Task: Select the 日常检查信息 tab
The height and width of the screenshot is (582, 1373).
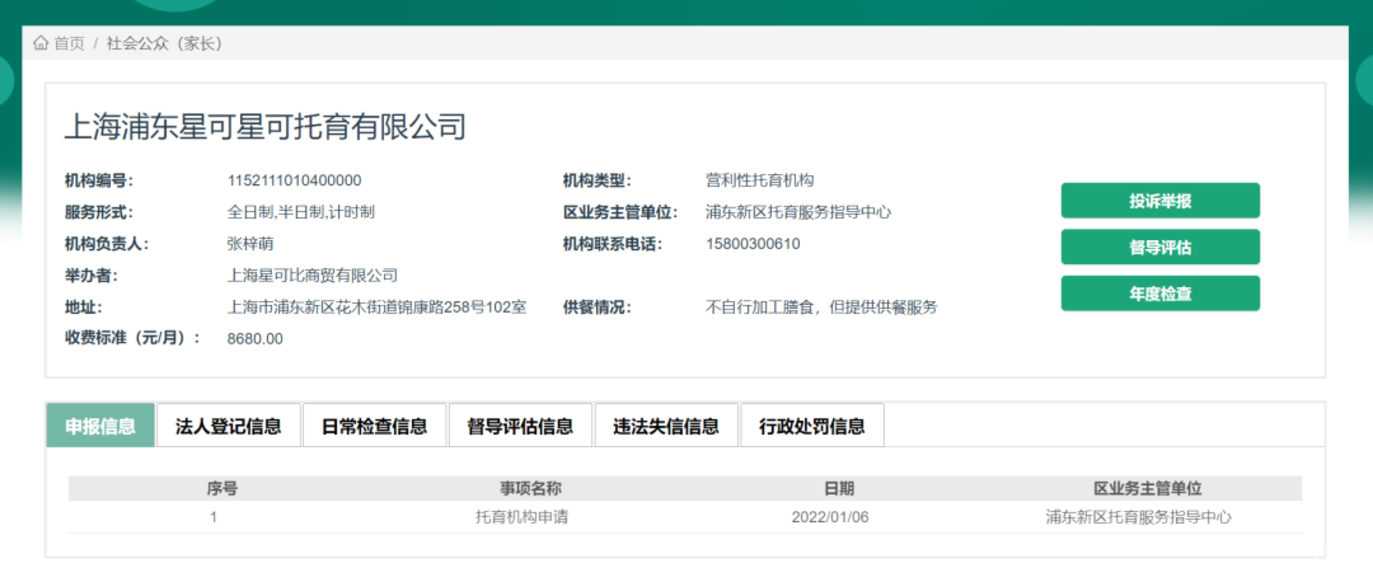Action: tap(374, 425)
